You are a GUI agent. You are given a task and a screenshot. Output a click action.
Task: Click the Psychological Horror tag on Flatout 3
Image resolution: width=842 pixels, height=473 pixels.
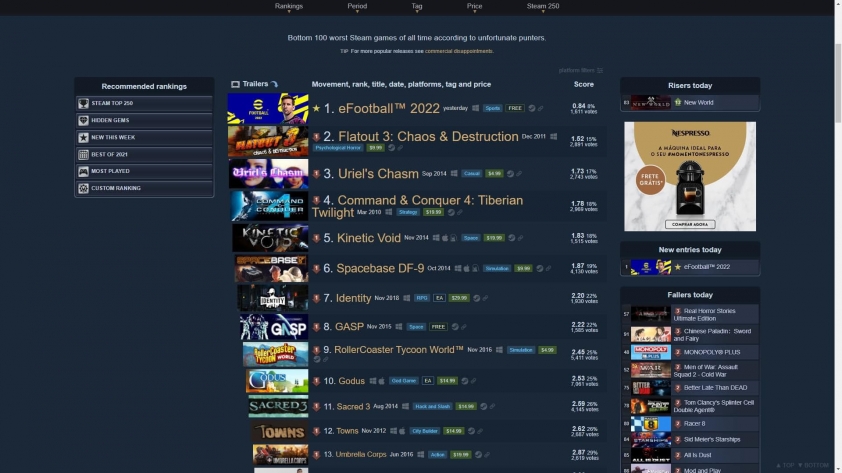(338, 148)
